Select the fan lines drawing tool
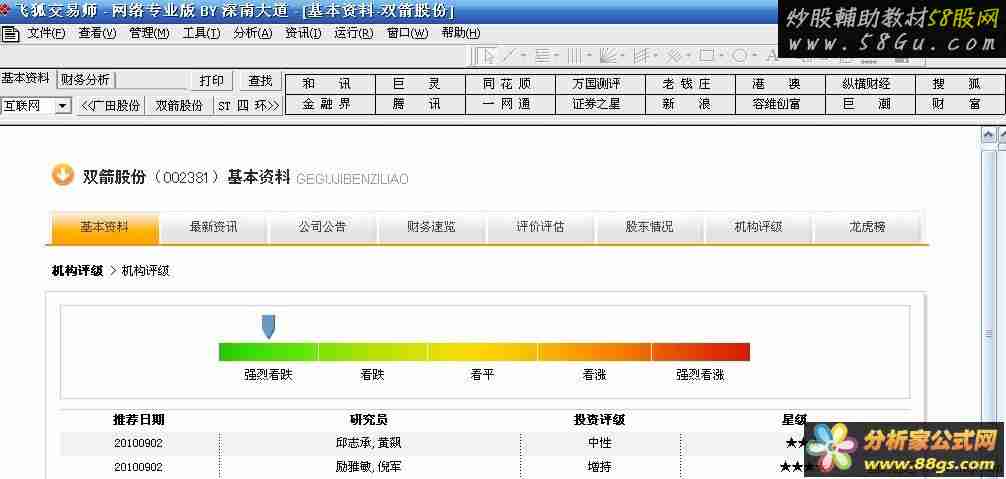 click(x=607, y=56)
